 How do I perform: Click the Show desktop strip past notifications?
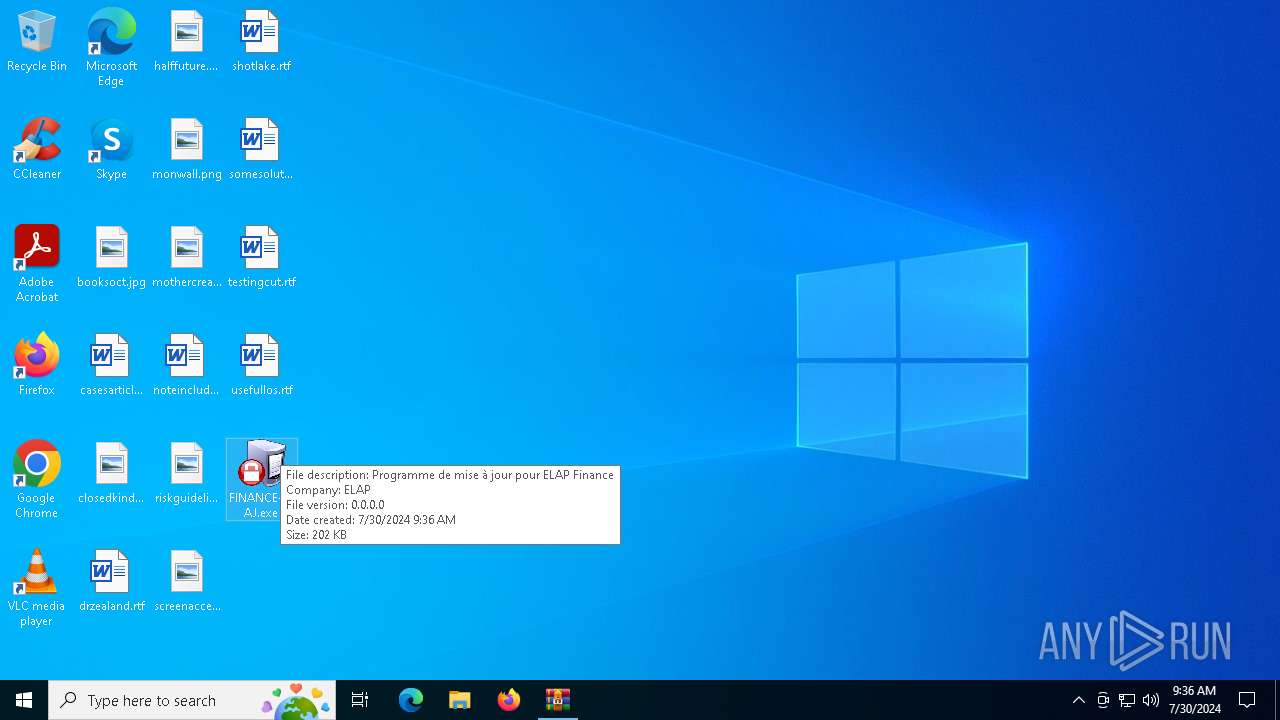(1277, 700)
